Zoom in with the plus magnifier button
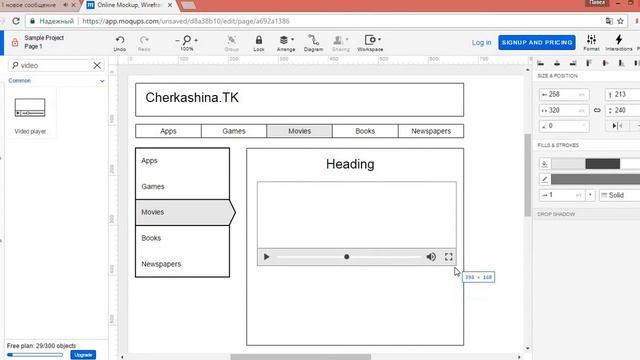 (x=196, y=40)
